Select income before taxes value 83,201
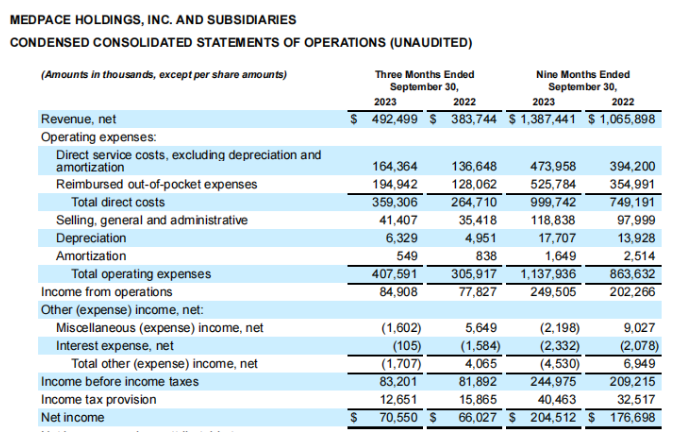 tap(398, 382)
